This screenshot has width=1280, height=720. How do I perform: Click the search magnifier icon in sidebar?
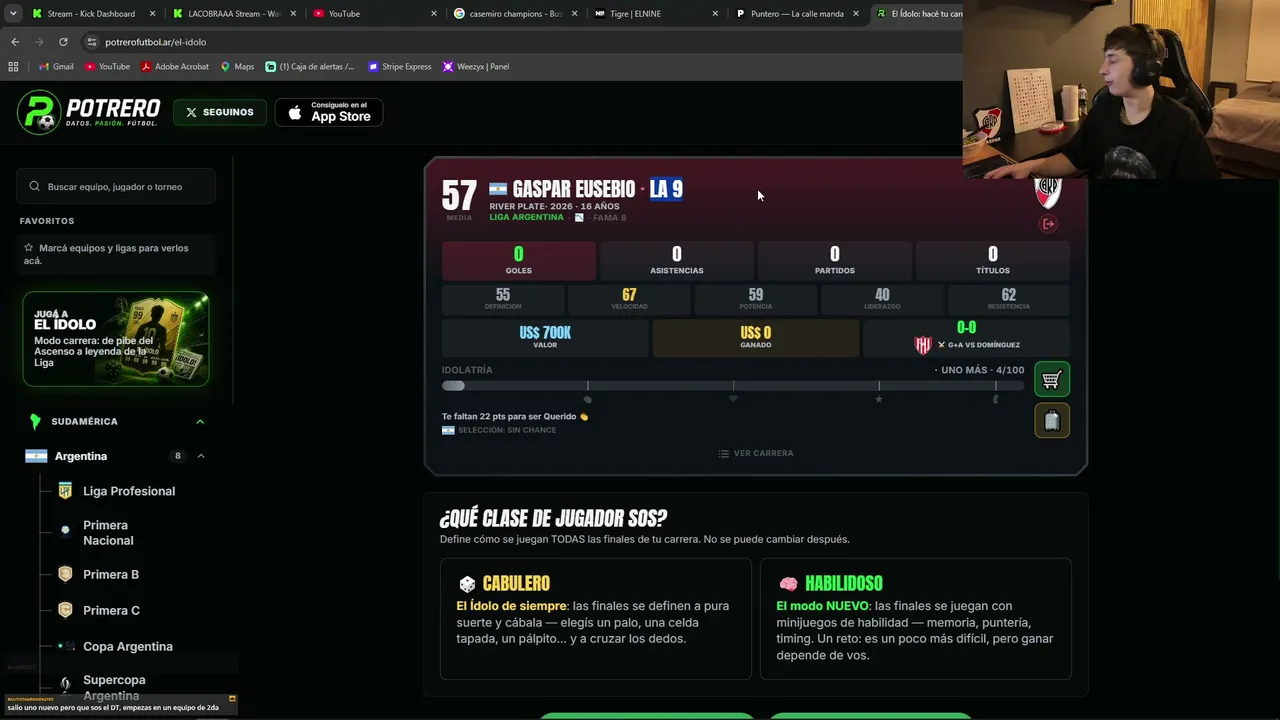pos(35,186)
